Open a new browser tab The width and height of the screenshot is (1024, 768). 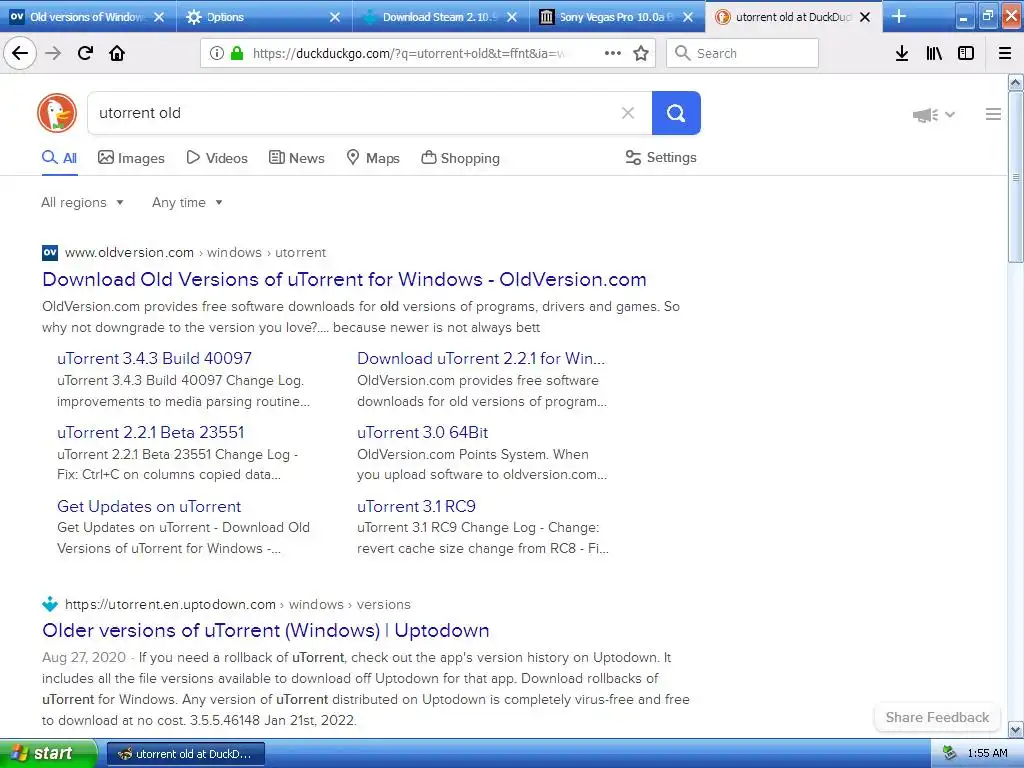(x=899, y=16)
